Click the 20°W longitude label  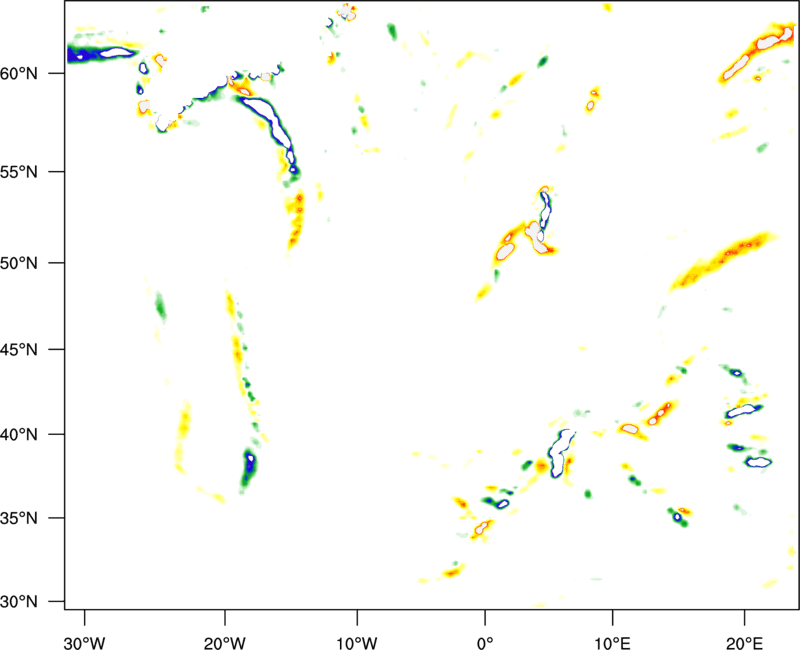pos(224,643)
